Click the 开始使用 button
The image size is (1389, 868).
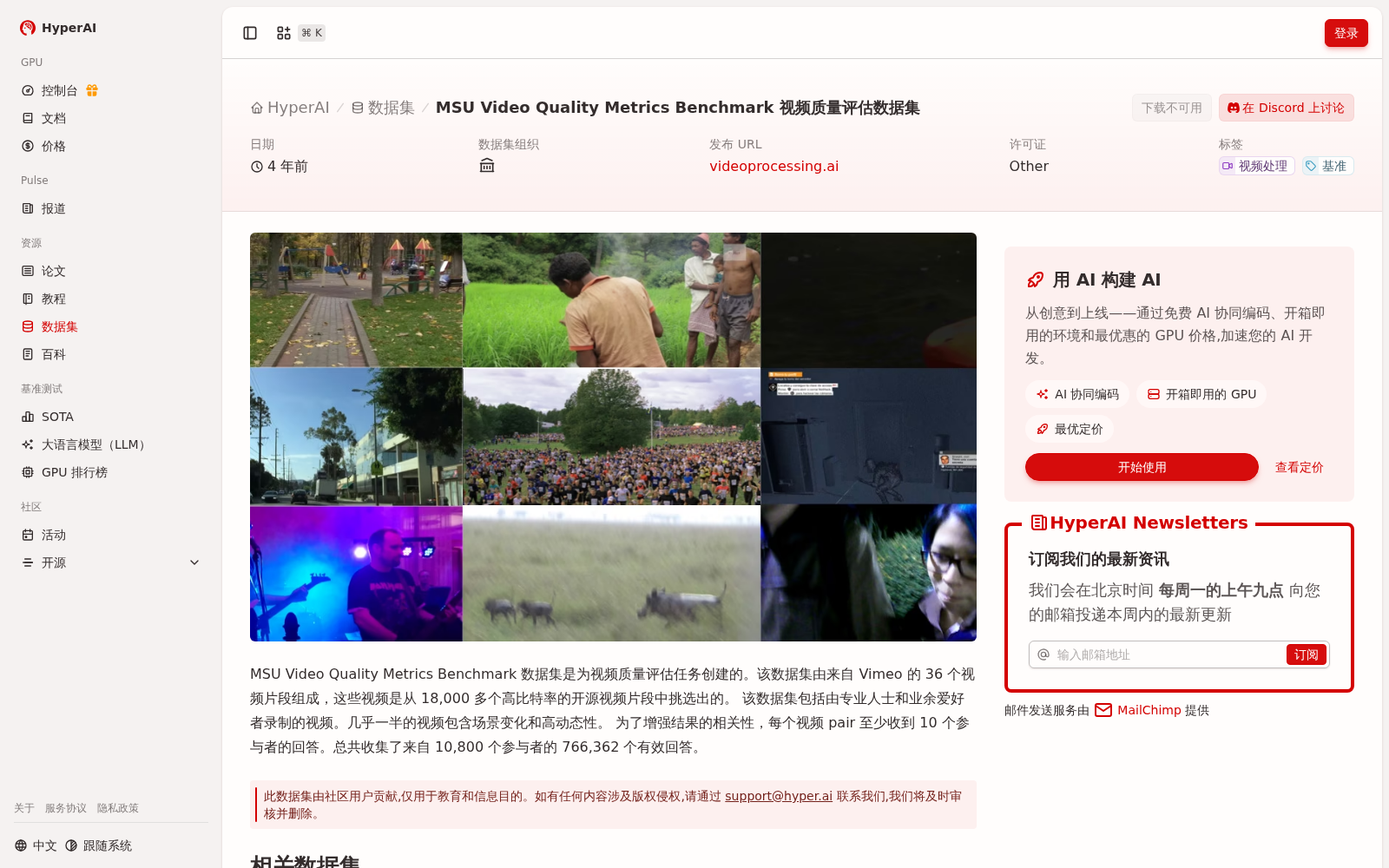point(1142,467)
